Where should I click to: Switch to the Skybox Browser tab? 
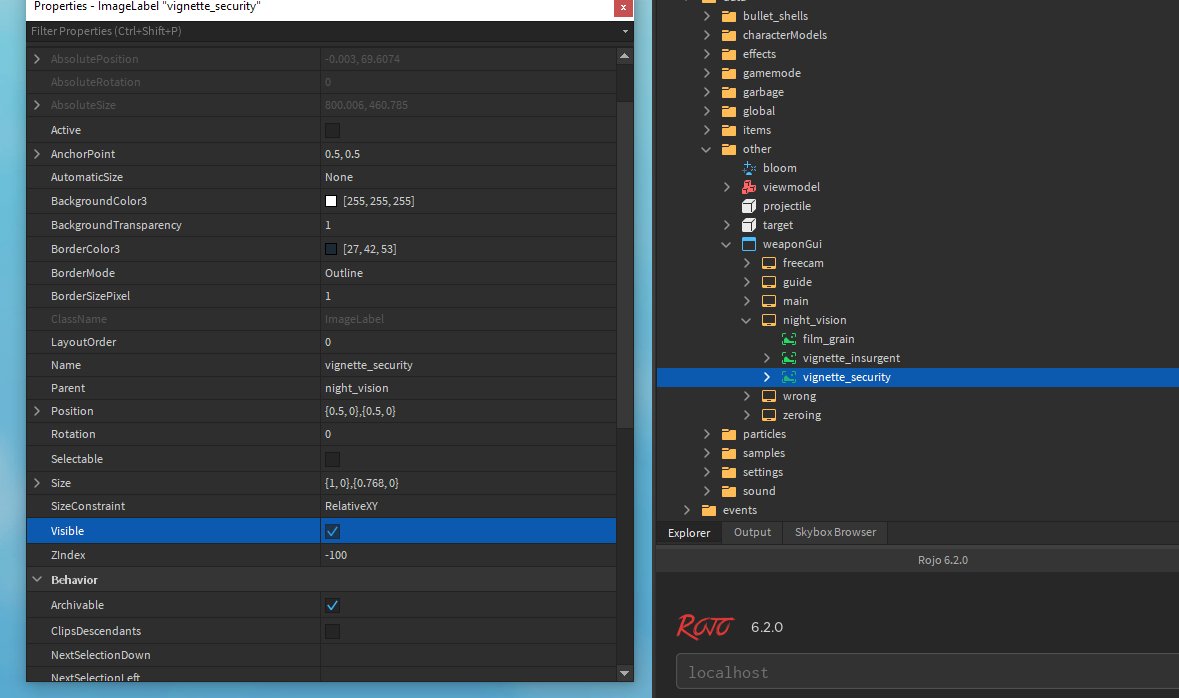(835, 532)
